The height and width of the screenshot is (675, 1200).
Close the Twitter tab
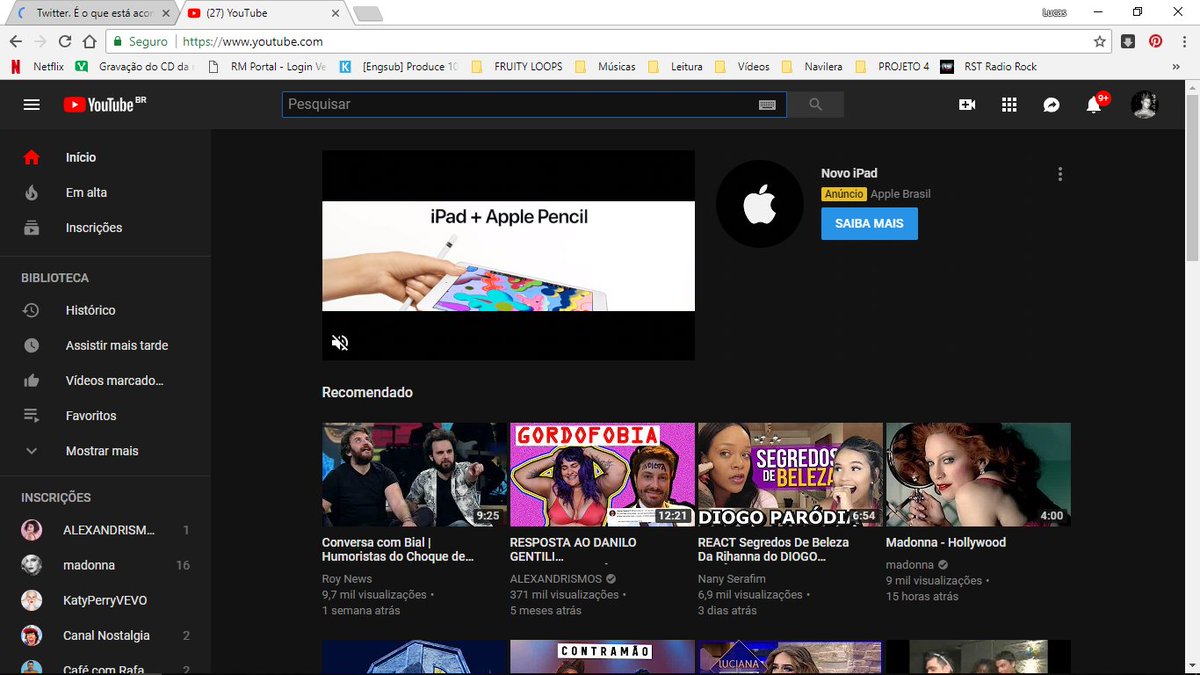pyautogui.click(x=166, y=13)
